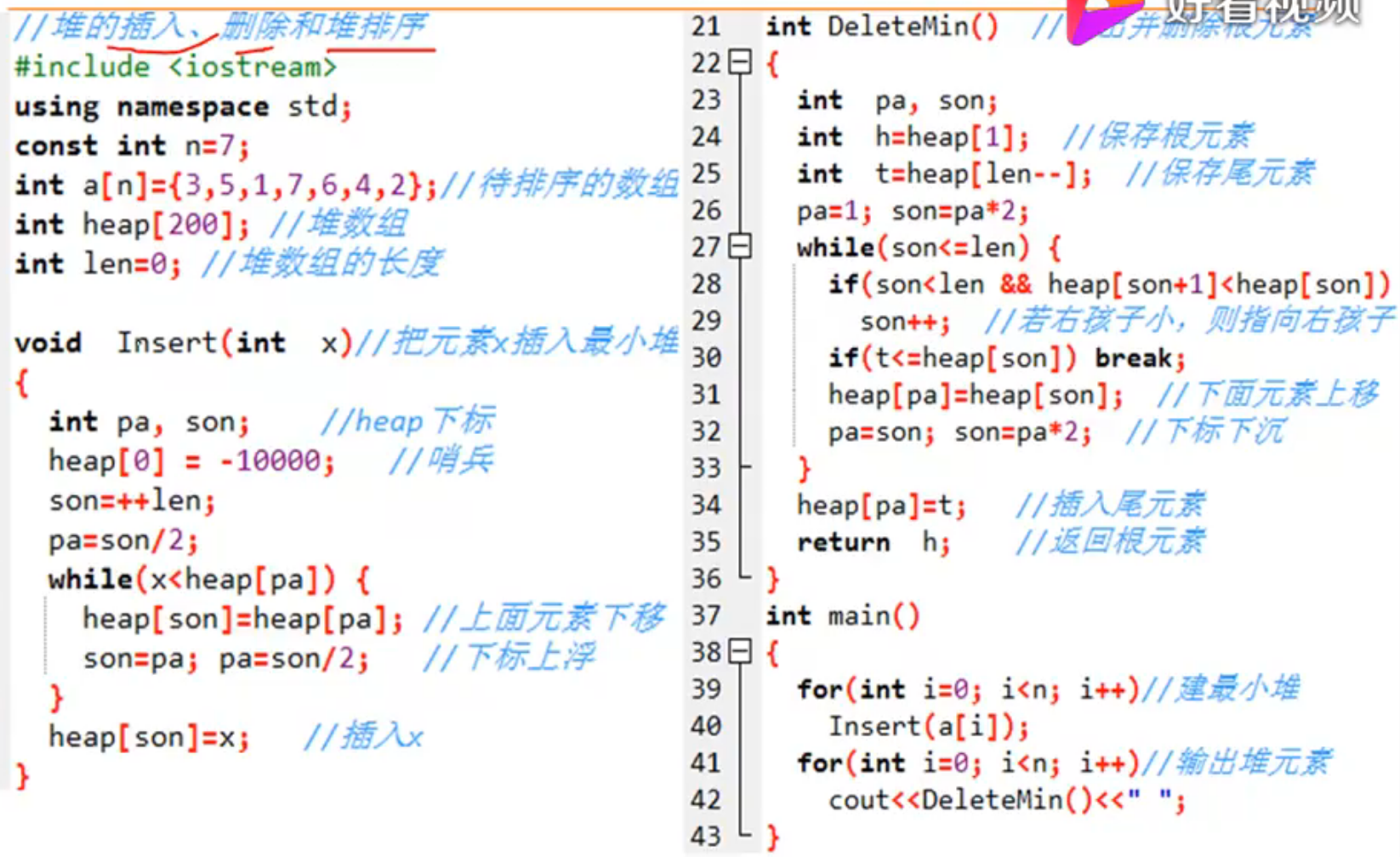Screen dimensions: 1400x857
Task: Click the while(x<heap[pa]) loop line
Action: 208,579
